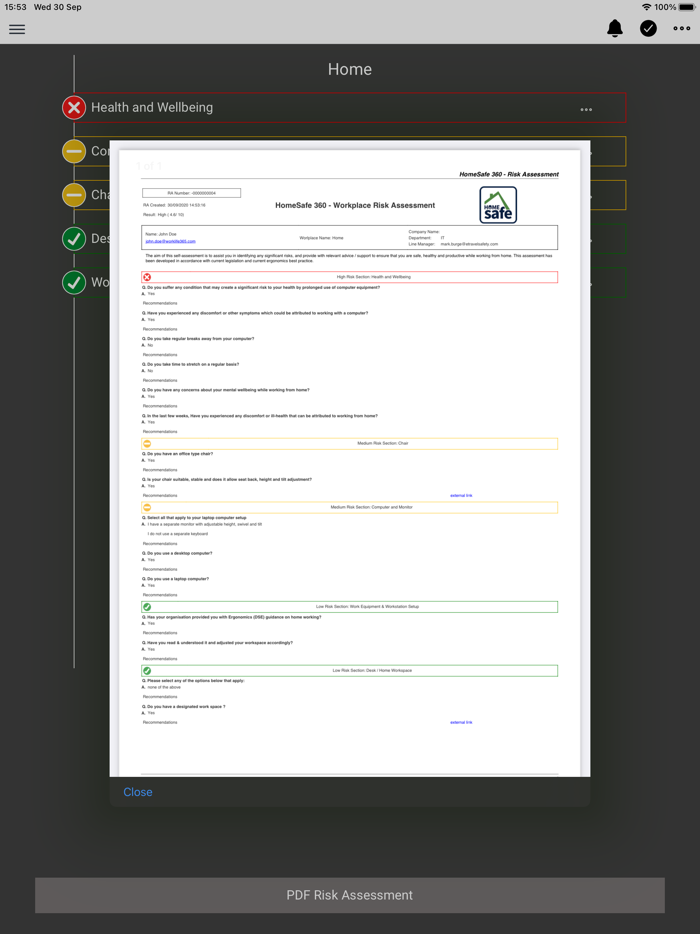700x934 pixels.
Task: Tap the 15:53 clock in the status bar
Action: [x=15, y=7]
